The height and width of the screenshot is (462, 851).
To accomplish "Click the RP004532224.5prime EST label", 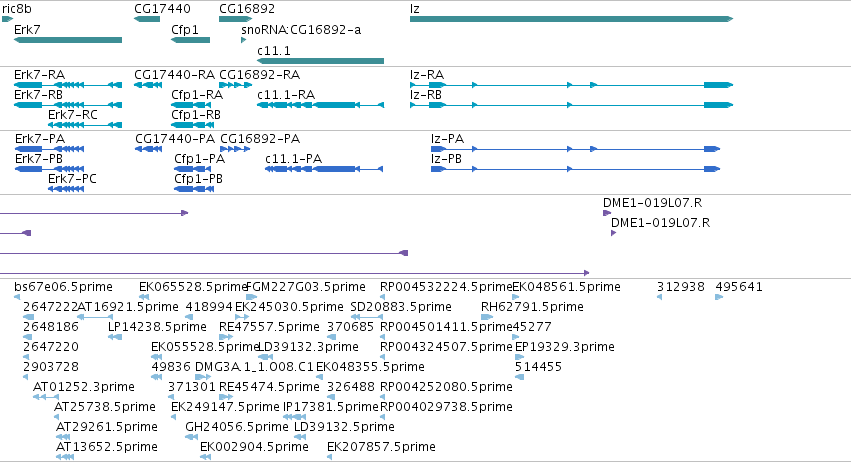I will pos(446,287).
